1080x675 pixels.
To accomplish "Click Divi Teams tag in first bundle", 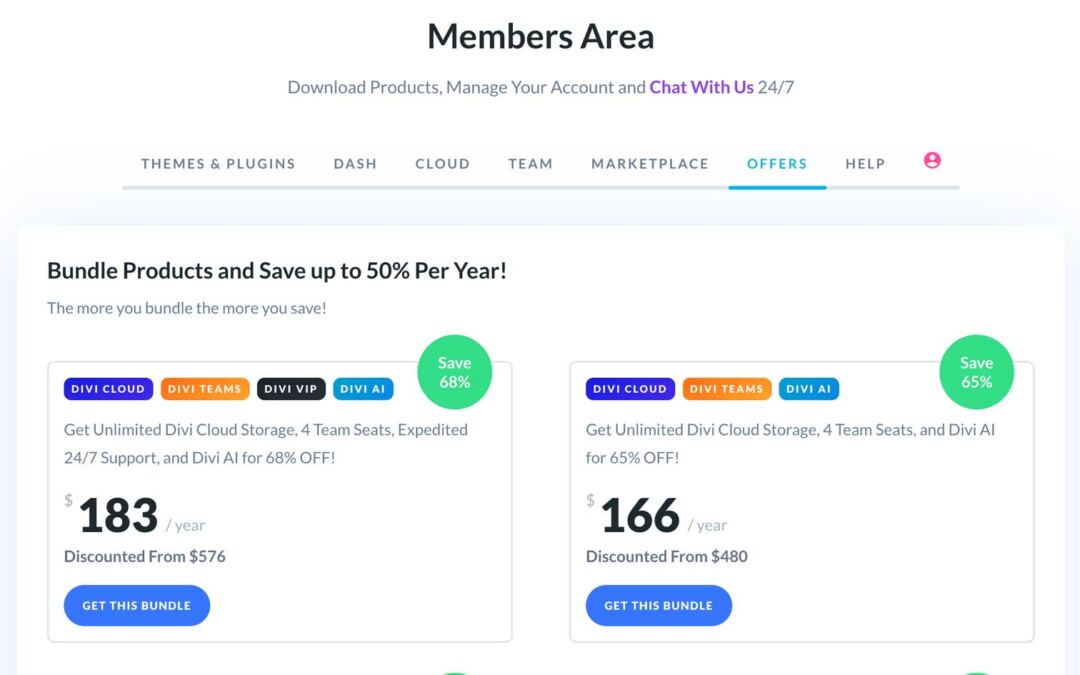I will [204, 389].
